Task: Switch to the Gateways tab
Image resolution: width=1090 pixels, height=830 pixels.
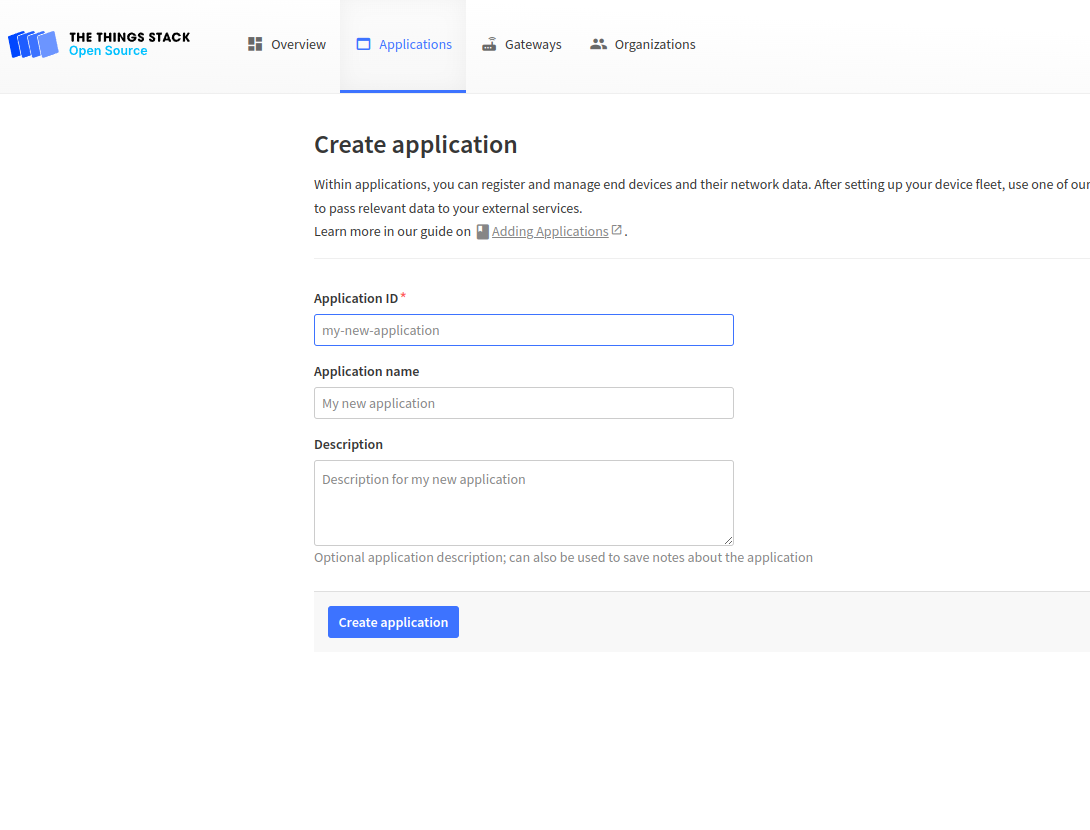Action: click(533, 44)
